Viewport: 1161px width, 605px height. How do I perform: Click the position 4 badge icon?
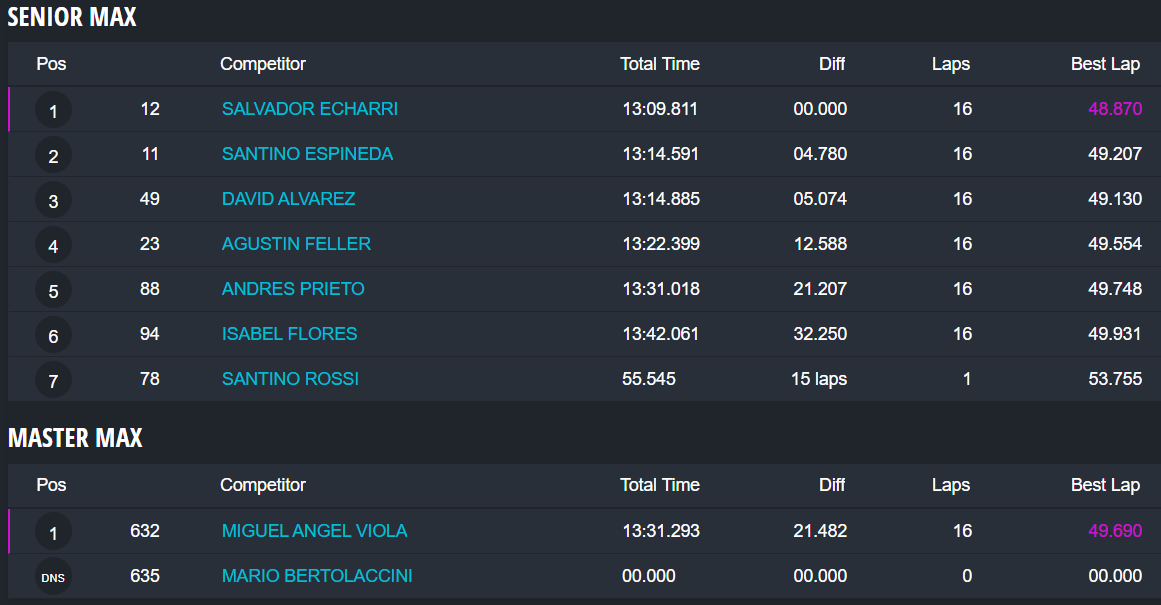point(53,245)
